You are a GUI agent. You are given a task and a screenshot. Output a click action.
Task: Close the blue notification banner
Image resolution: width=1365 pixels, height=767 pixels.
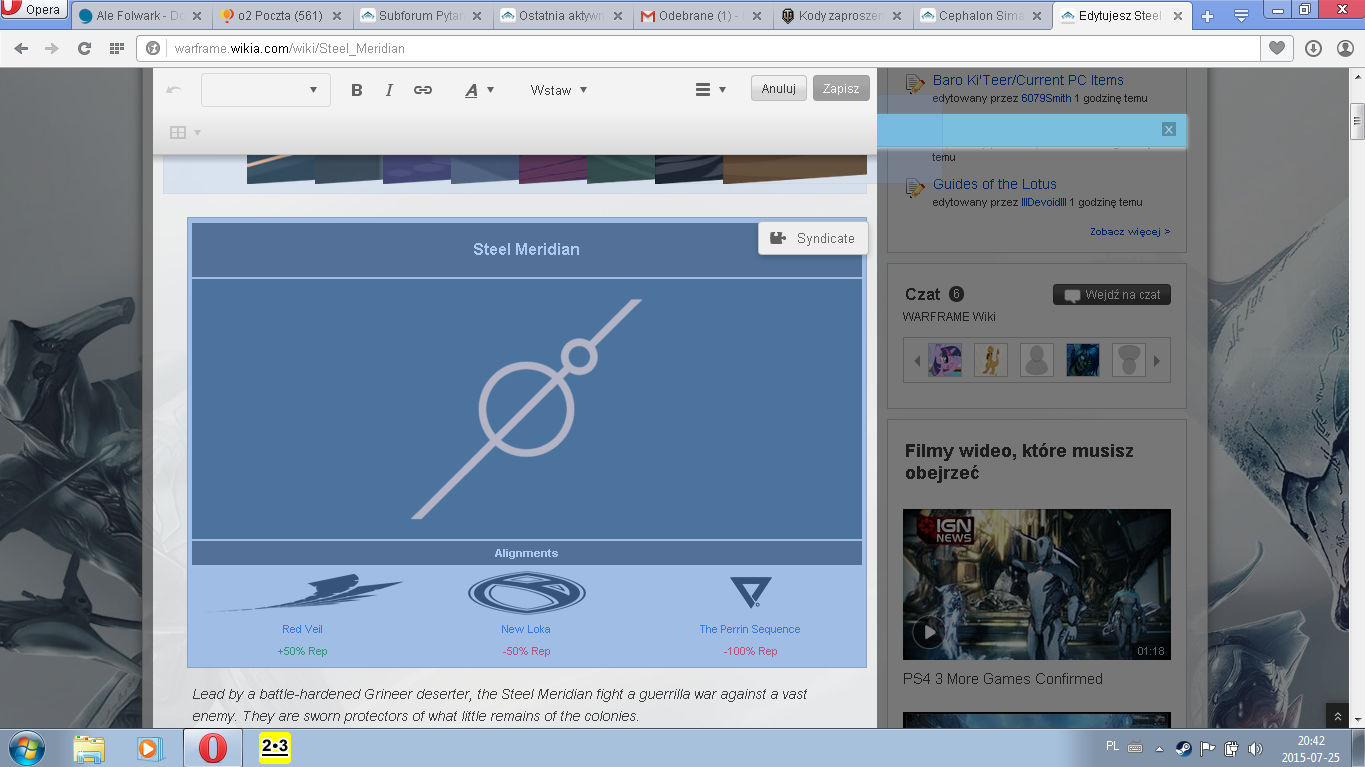click(x=1168, y=129)
